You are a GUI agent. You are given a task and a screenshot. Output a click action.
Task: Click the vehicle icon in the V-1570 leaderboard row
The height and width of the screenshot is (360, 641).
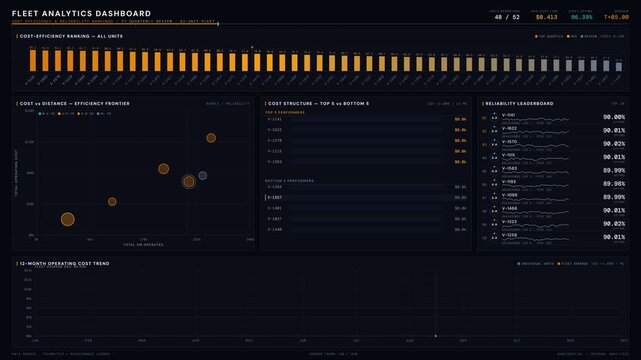[x=494, y=144]
